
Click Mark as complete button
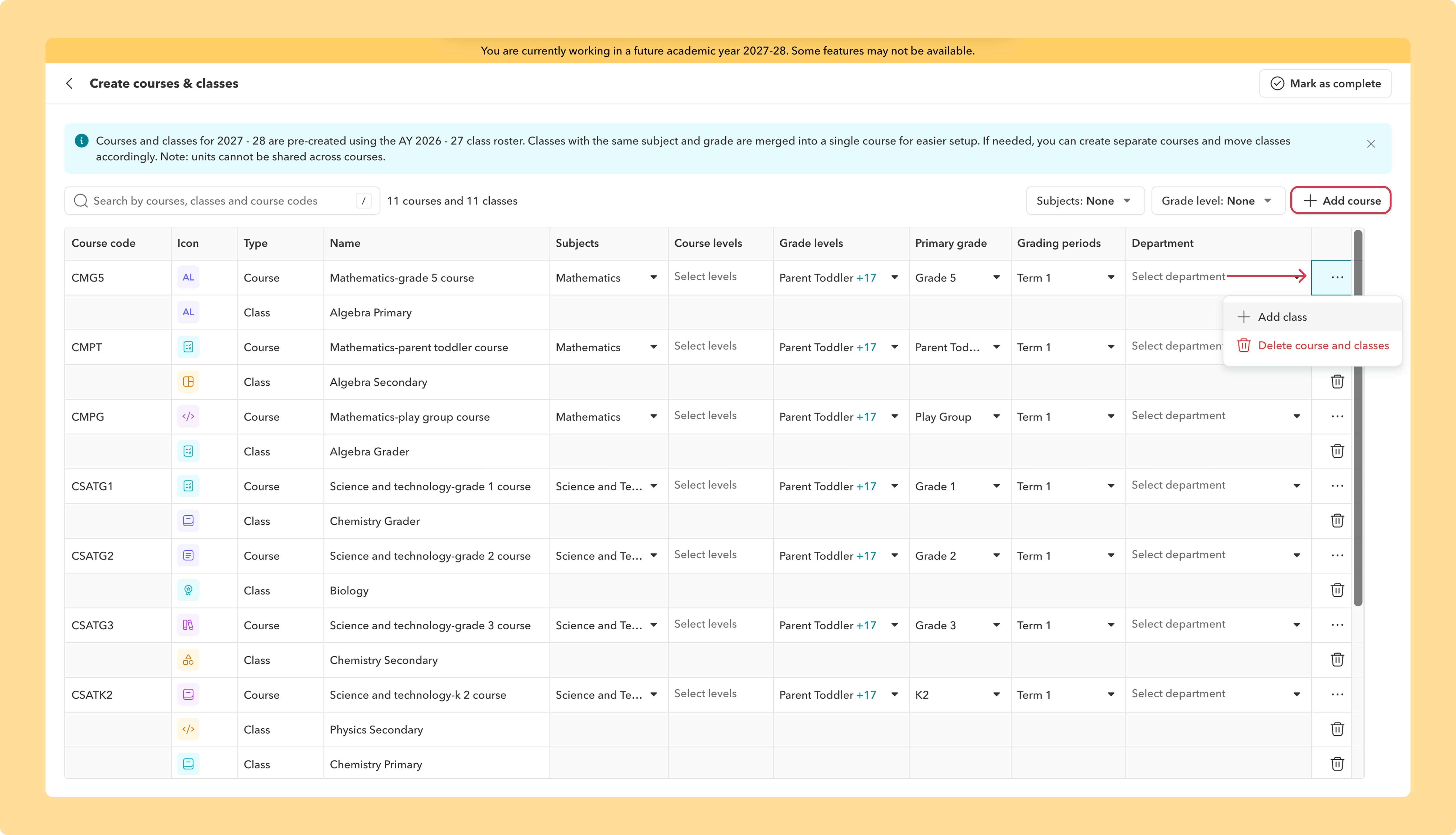point(1325,84)
